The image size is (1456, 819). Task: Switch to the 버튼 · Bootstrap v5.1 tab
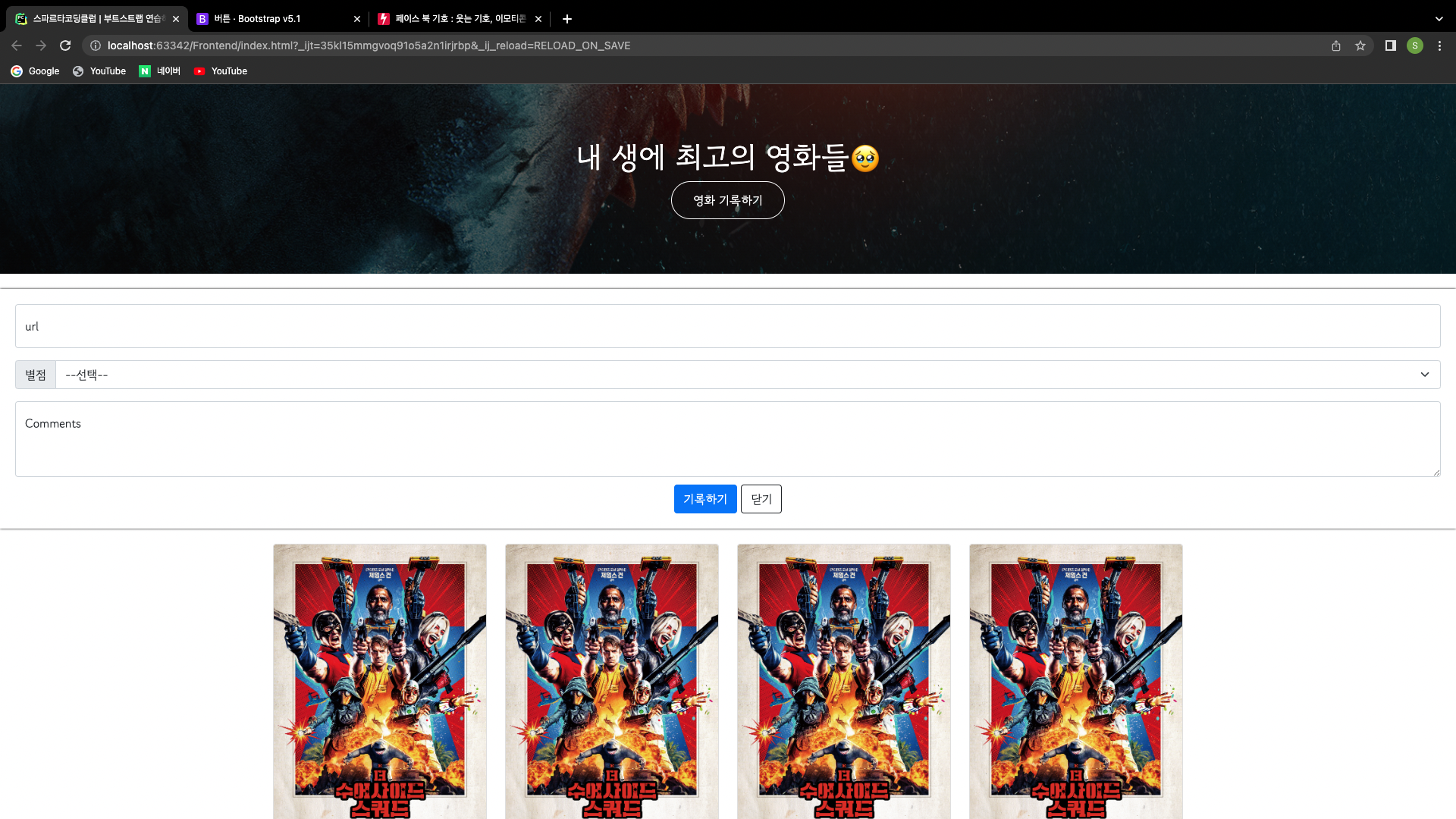pos(278,19)
